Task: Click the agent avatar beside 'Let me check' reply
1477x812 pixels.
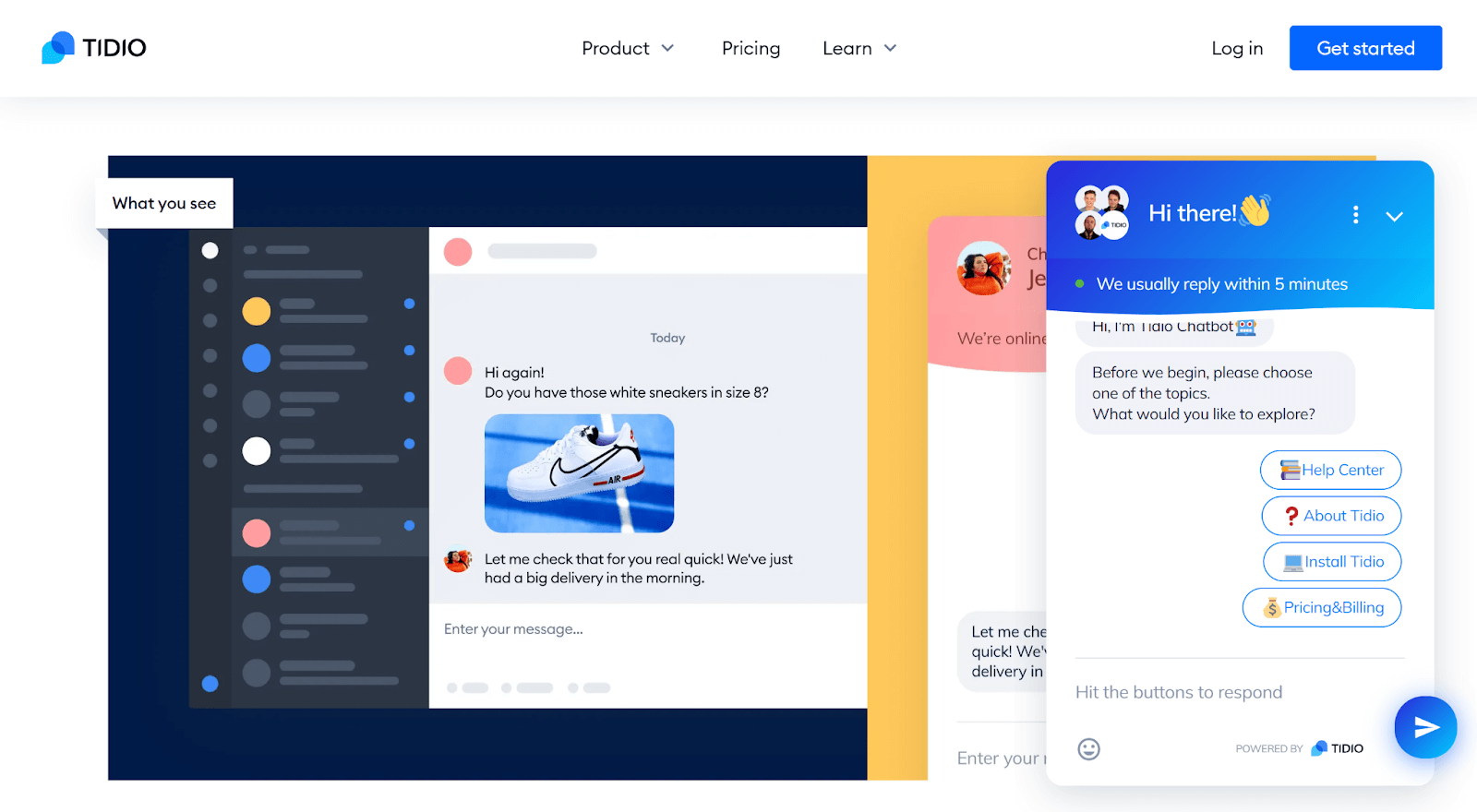Action: (x=458, y=560)
